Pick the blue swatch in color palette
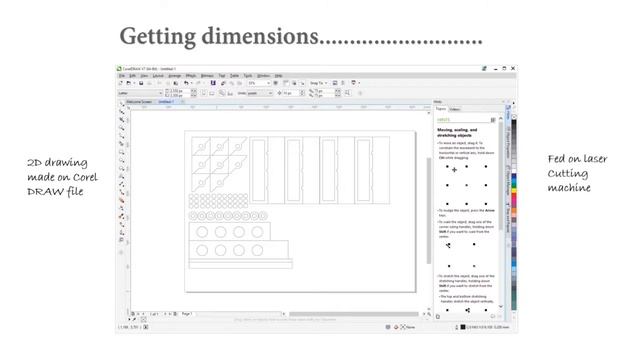Screen dimensions: 640x360 (x=514, y=176)
